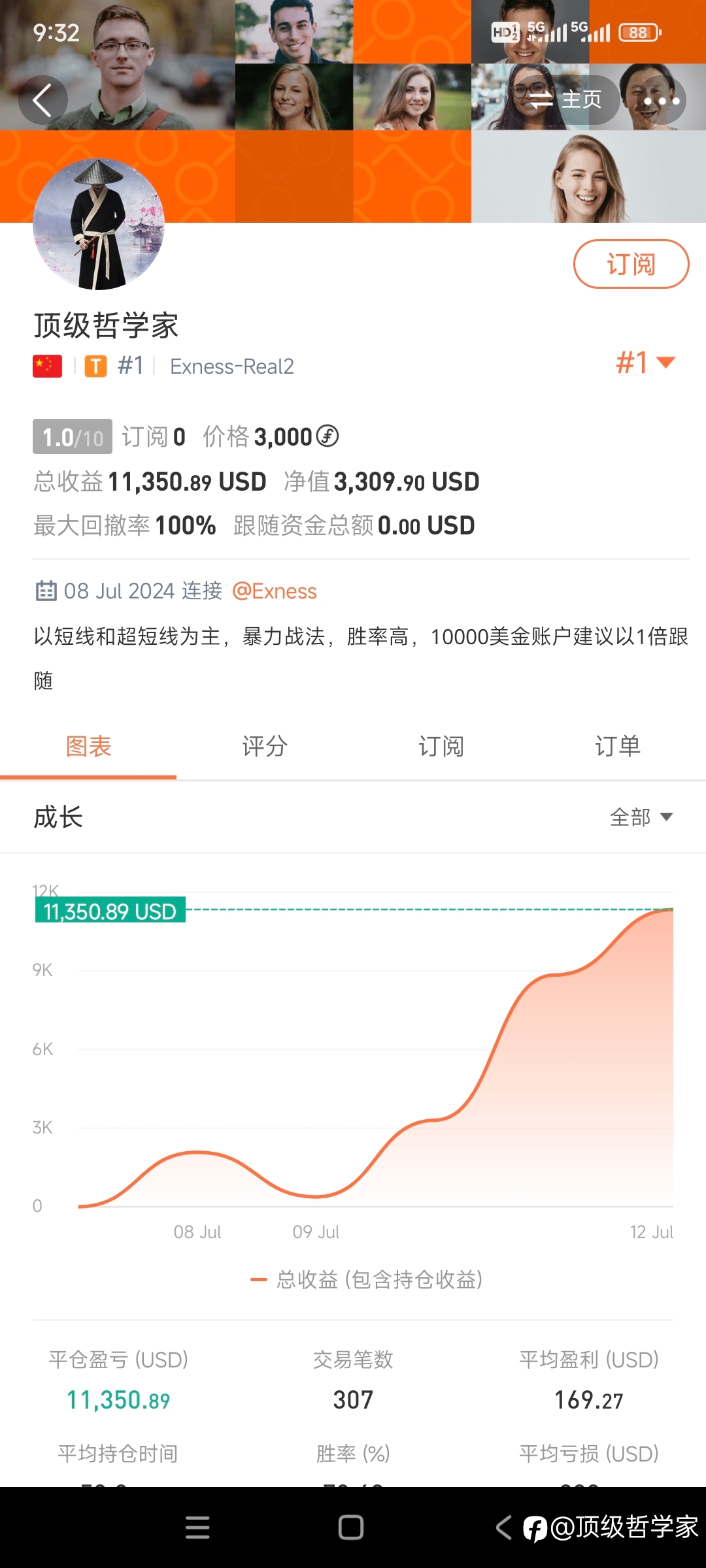This screenshot has width=706, height=1568.
Task: Expand the #1 account dropdown
Action: coord(645,363)
